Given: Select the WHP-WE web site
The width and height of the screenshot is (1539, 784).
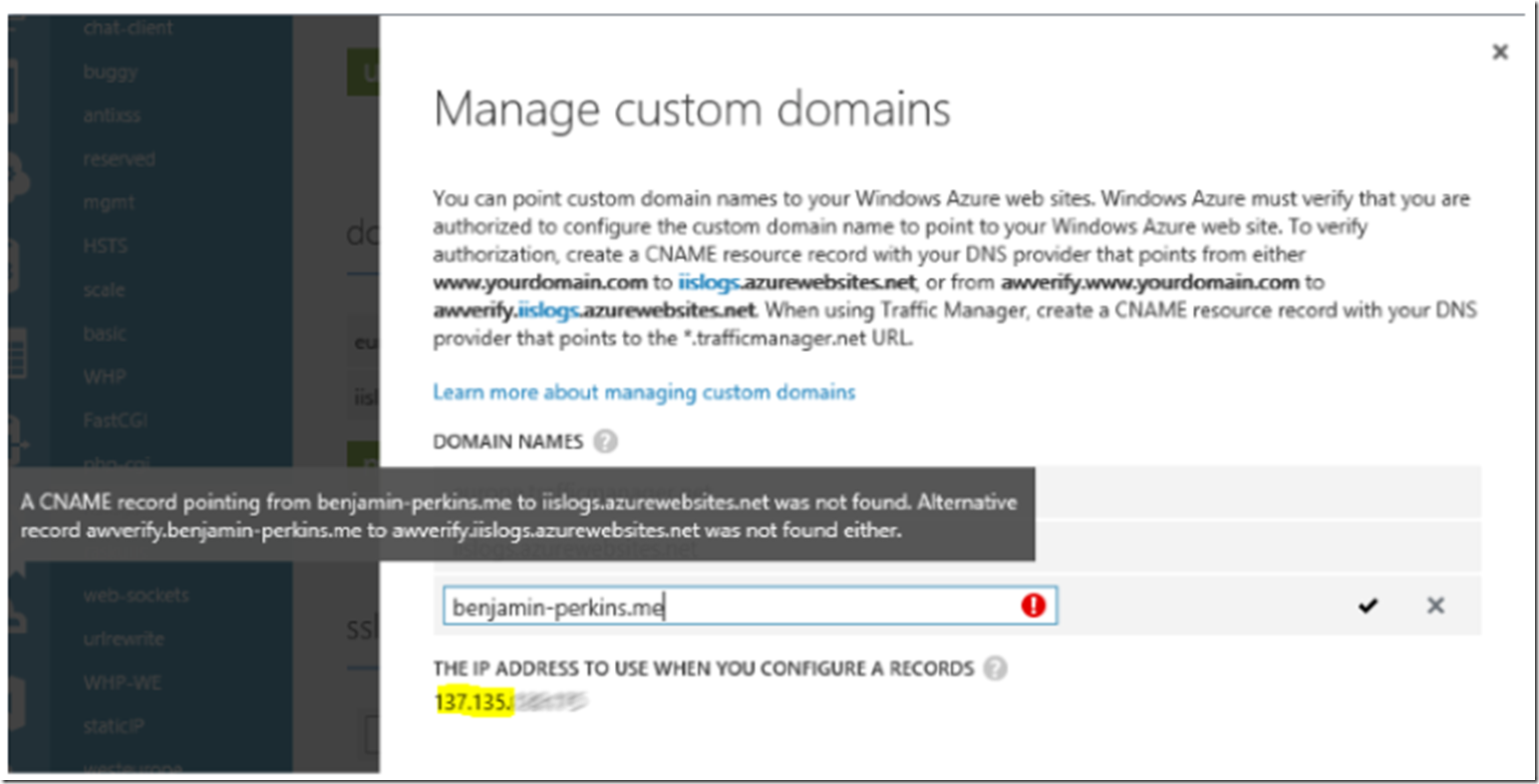Looking at the screenshot, I should pos(122,682).
